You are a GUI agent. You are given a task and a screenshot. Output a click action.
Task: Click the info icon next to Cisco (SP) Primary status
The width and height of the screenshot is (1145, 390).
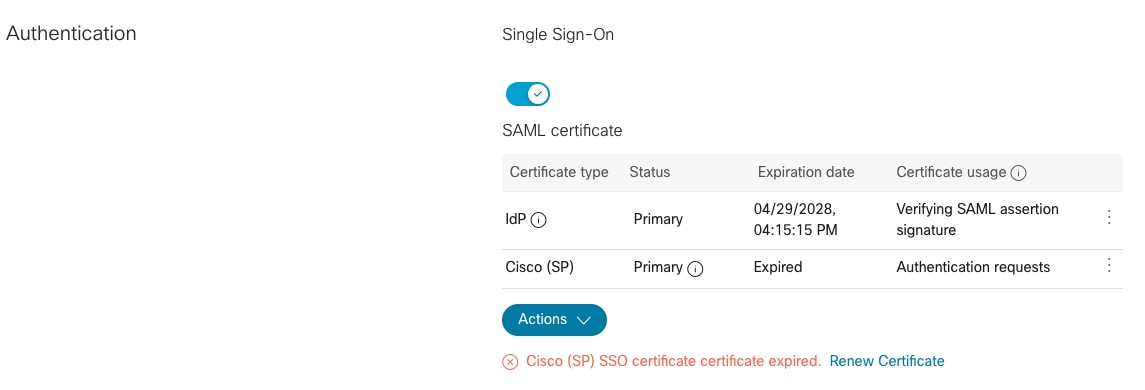(x=695, y=269)
